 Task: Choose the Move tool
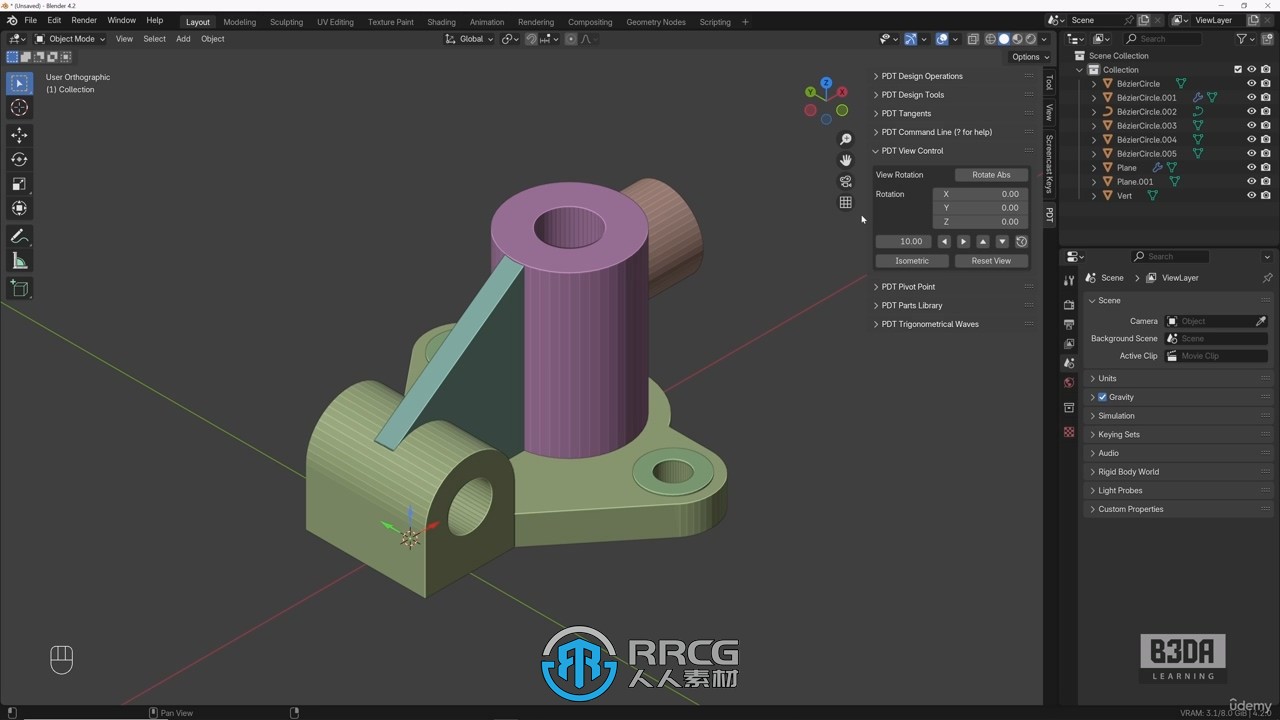tap(19, 135)
